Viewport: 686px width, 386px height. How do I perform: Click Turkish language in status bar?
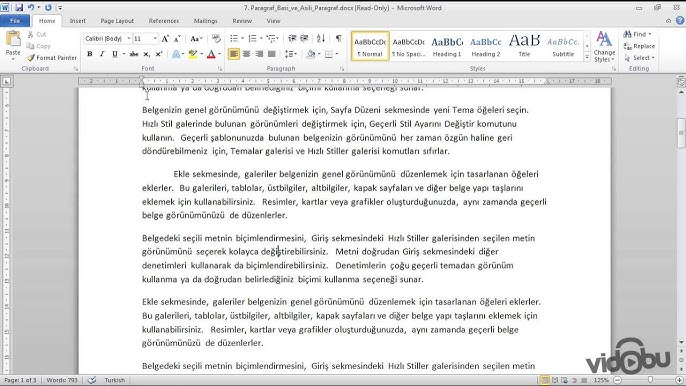click(115, 380)
